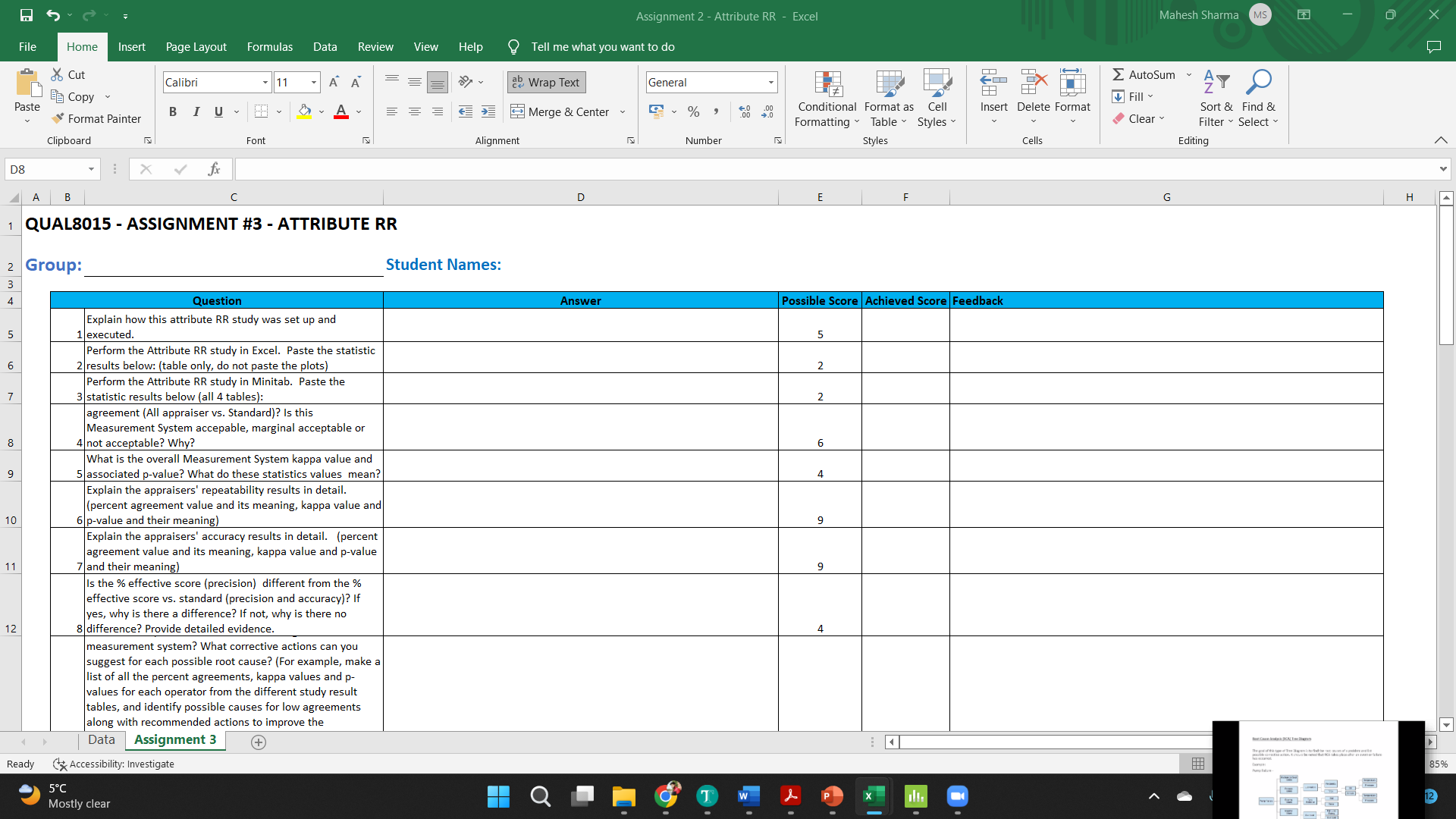
Task: Apply bold formatting from the Font group
Action: click(x=172, y=111)
